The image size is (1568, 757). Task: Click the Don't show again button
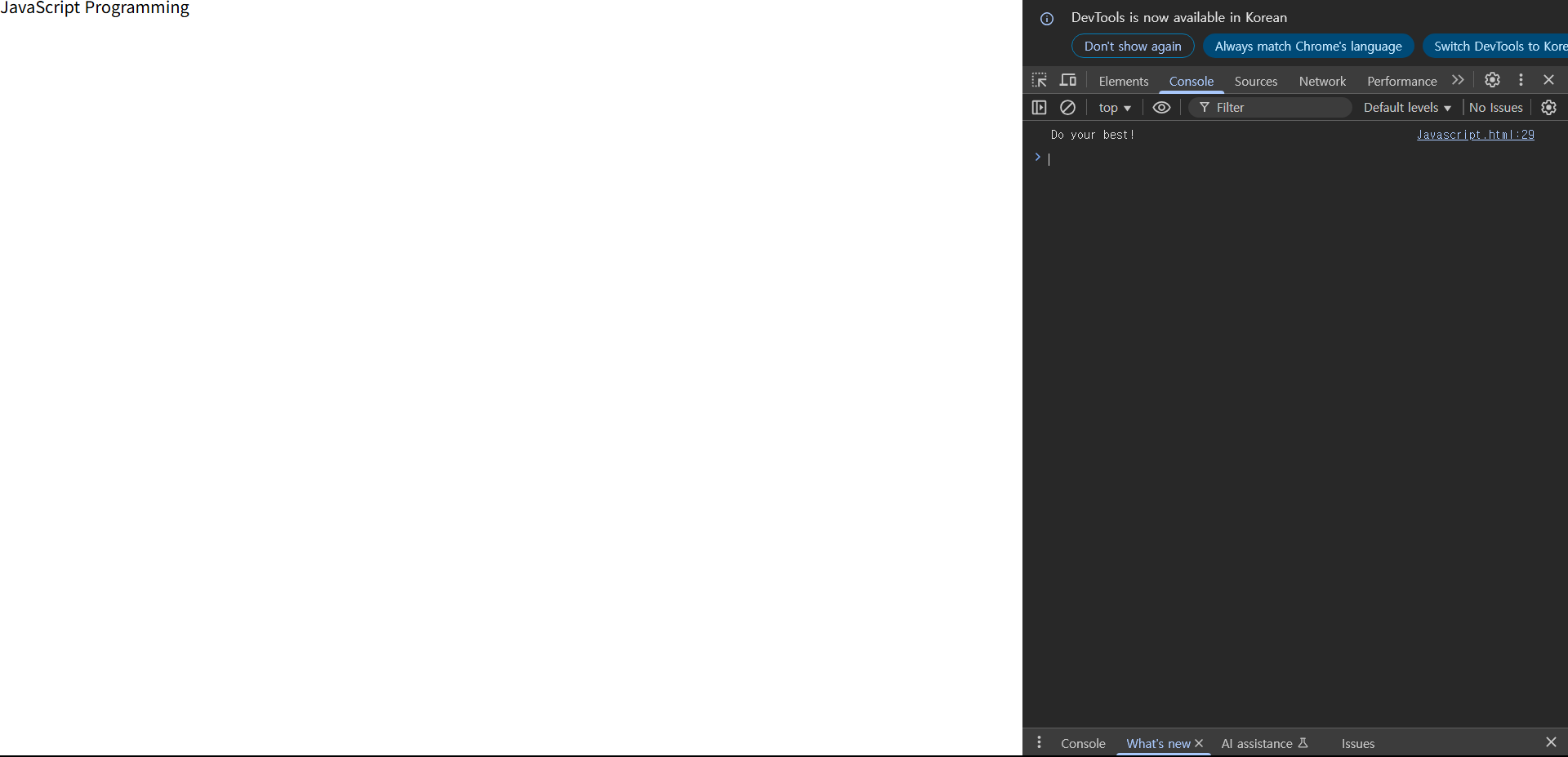click(1133, 47)
